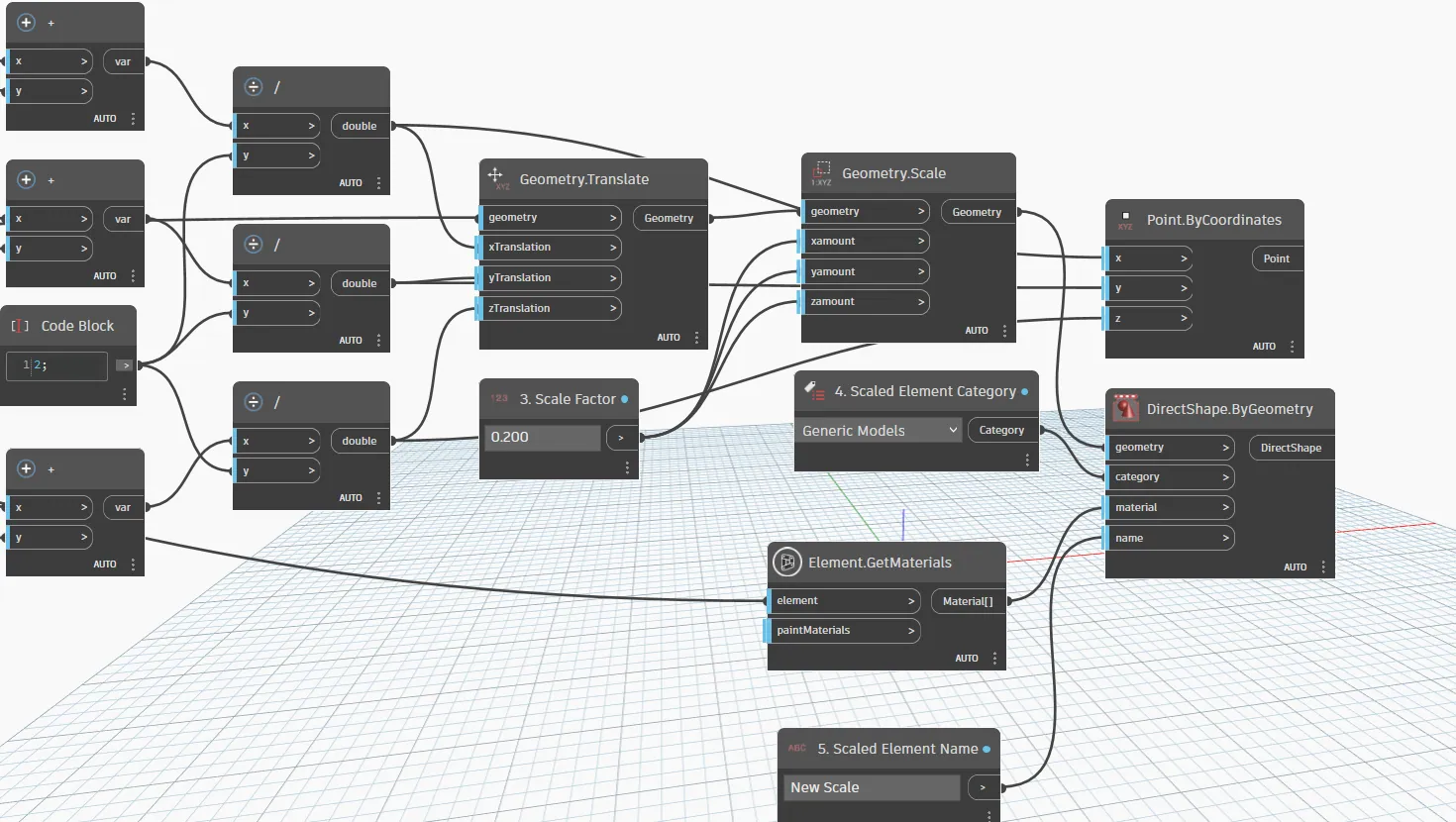1456x822 pixels.
Task: Click the z input port on Point.ByCoordinates
Action: click(1149, 319)
